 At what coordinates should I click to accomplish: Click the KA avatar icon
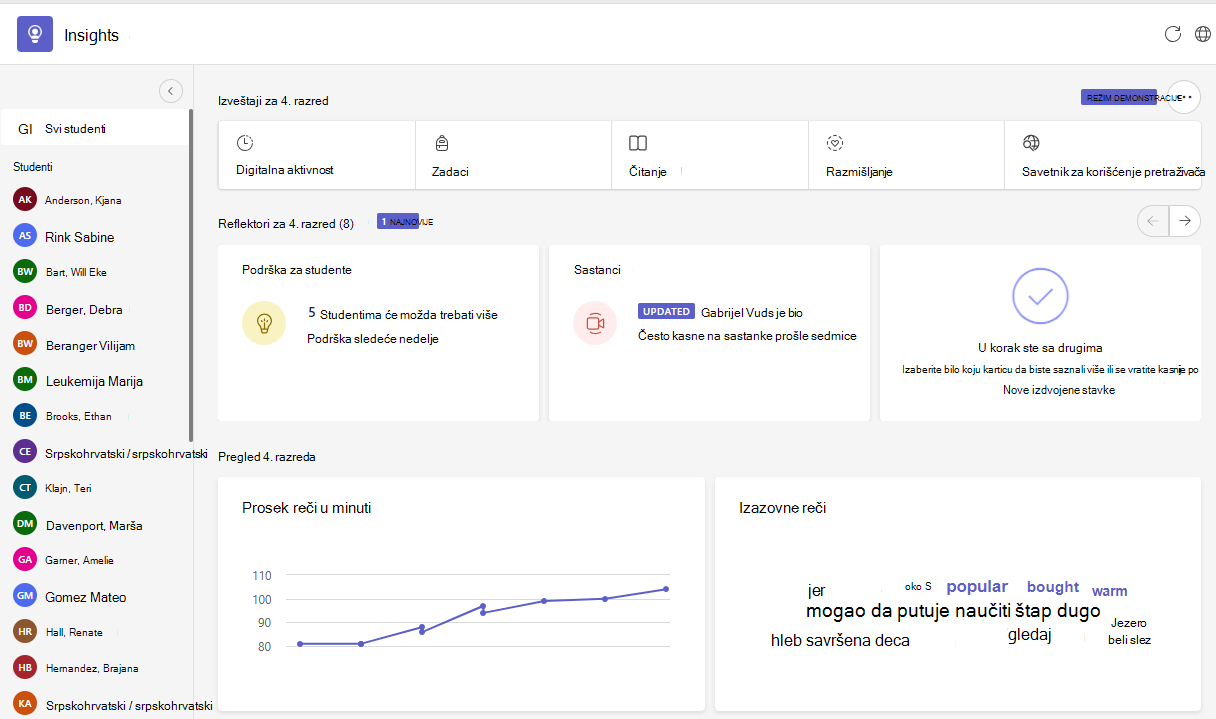click(25, 704)
